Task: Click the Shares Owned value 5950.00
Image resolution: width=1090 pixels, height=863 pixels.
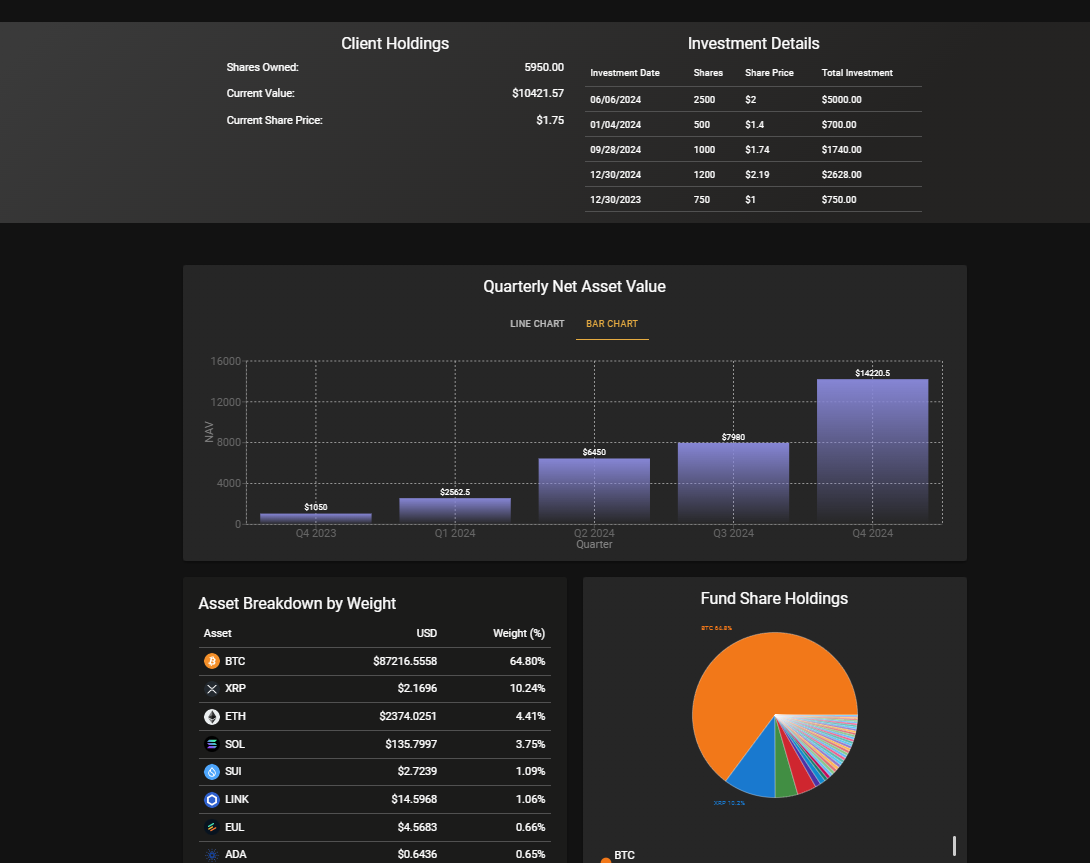Action: click(544, 67)
